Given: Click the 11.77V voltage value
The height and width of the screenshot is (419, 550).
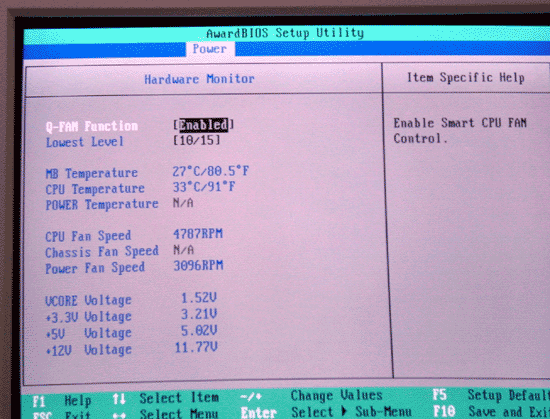Looking at the screenshot, I should pos(196,347).
